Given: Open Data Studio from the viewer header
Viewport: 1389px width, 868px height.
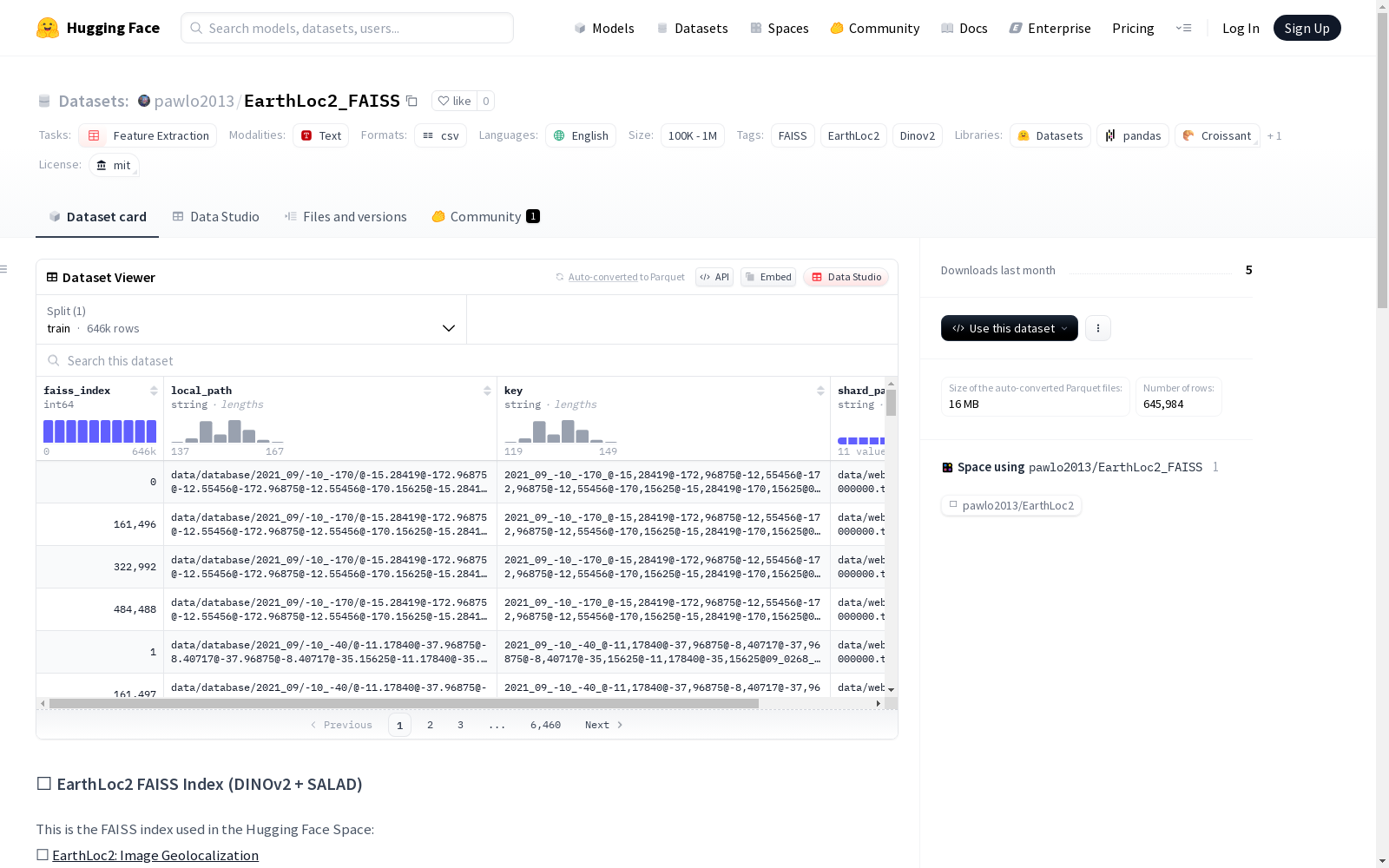Looking at the screenshot, I should click(846, 277).
